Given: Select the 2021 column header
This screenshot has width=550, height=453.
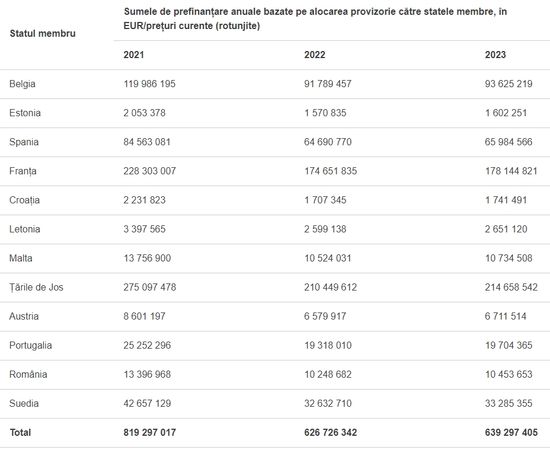Looking at the screenshot, I should click(x=134, y=55).
